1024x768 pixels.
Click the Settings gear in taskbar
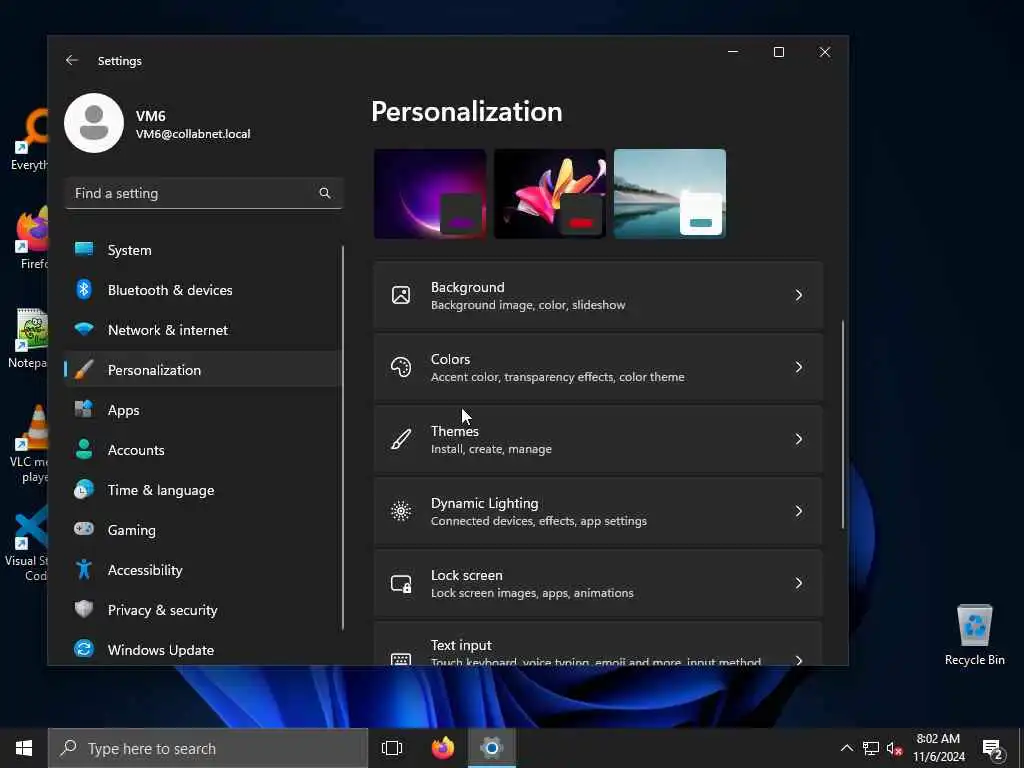[492, 748]
